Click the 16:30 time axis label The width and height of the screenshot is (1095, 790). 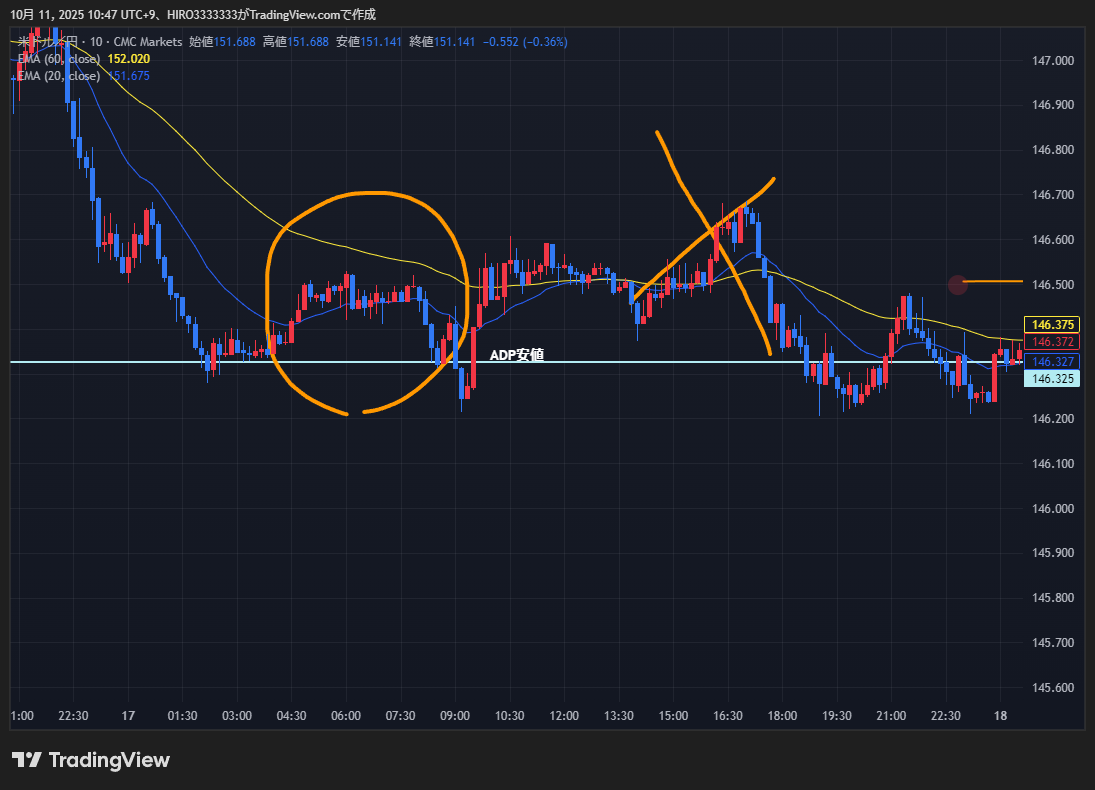point(727,716)
